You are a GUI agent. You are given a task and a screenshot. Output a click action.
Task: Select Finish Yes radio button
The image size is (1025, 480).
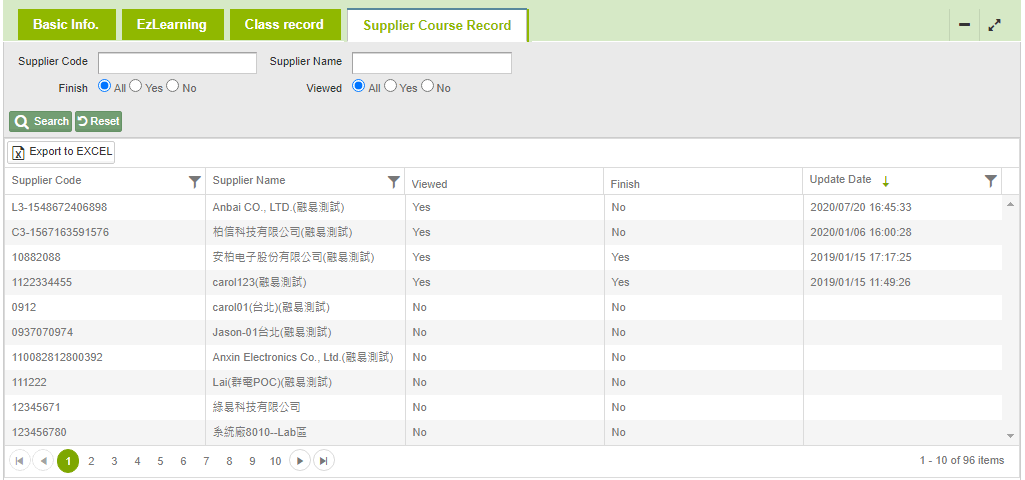[x=136, y=87]
